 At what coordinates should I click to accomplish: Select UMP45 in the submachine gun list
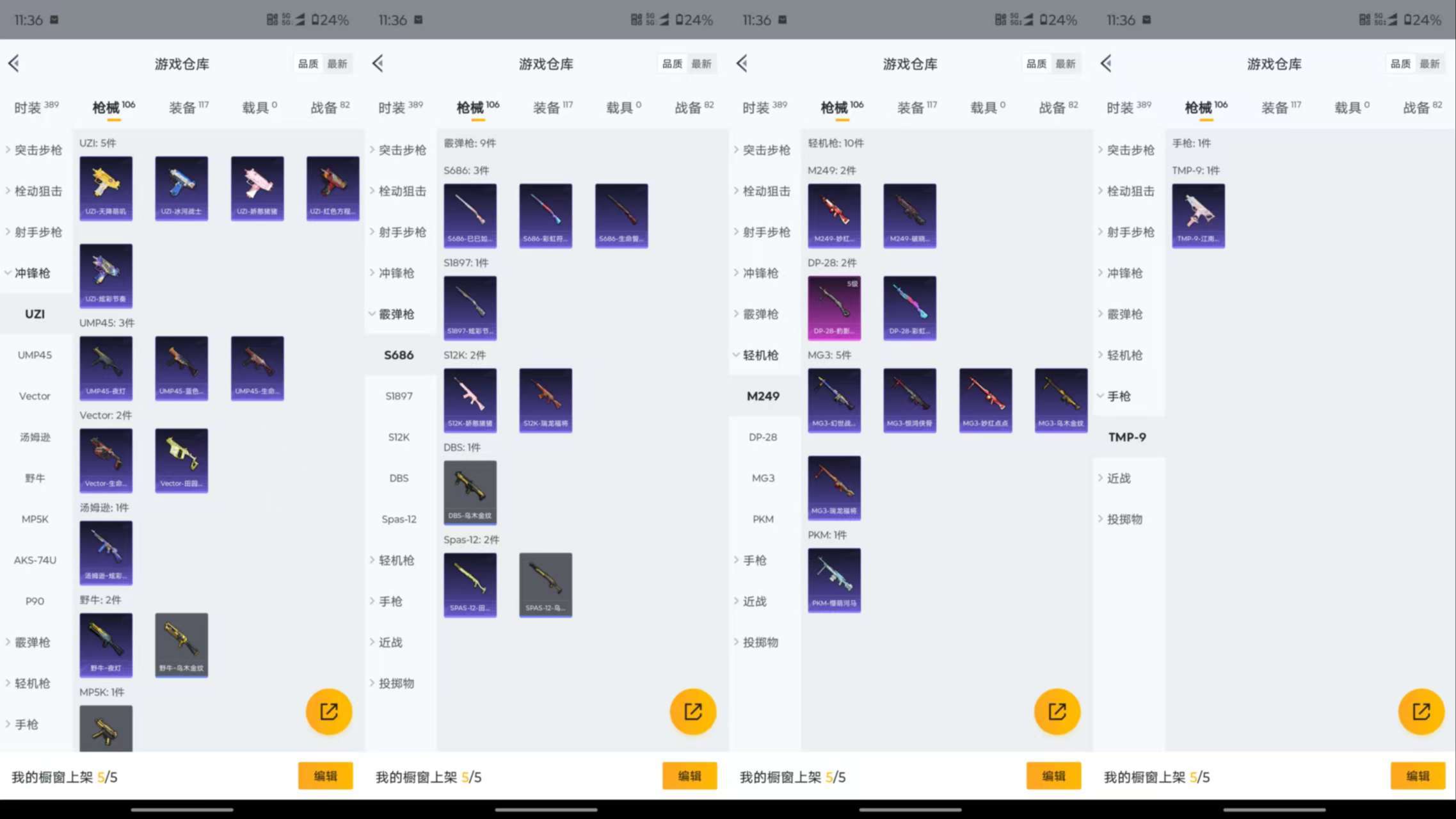pyautogui.click(x=35, y=355)
